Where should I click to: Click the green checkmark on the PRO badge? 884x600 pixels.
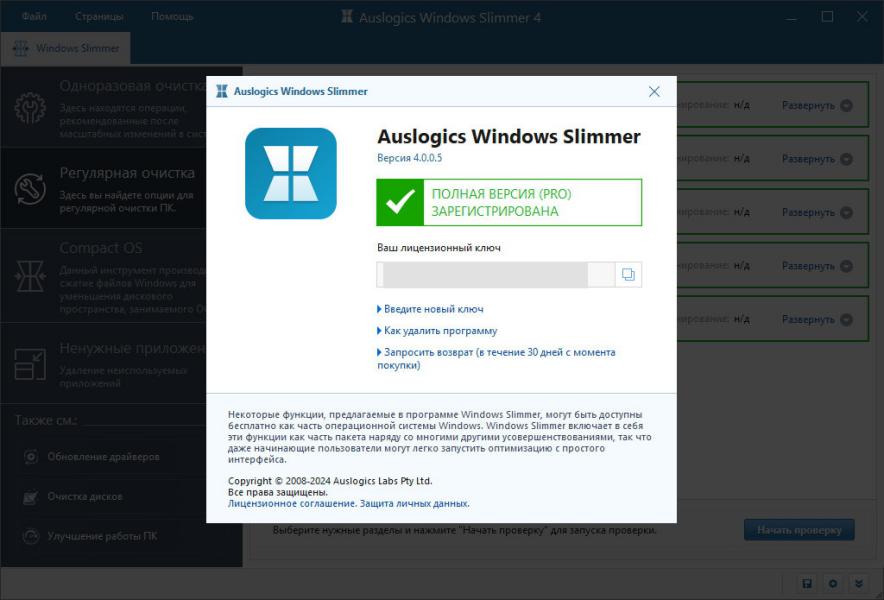(x=400, y=202)
